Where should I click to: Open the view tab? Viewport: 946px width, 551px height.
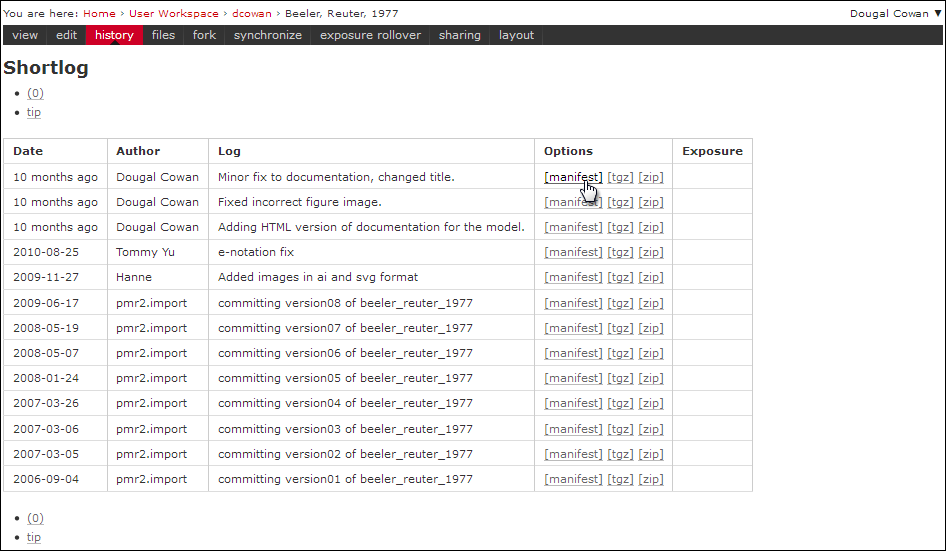(x=25, y=35)
